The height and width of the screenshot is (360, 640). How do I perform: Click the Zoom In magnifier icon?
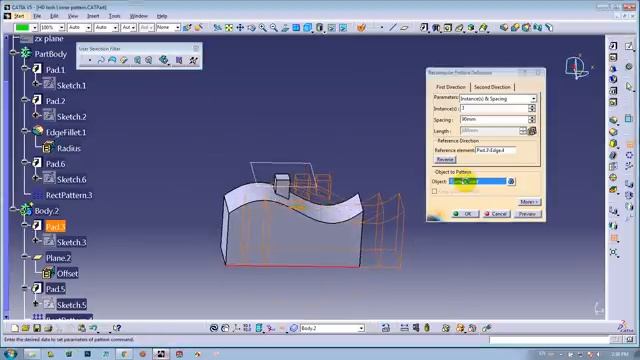(262, 27)
